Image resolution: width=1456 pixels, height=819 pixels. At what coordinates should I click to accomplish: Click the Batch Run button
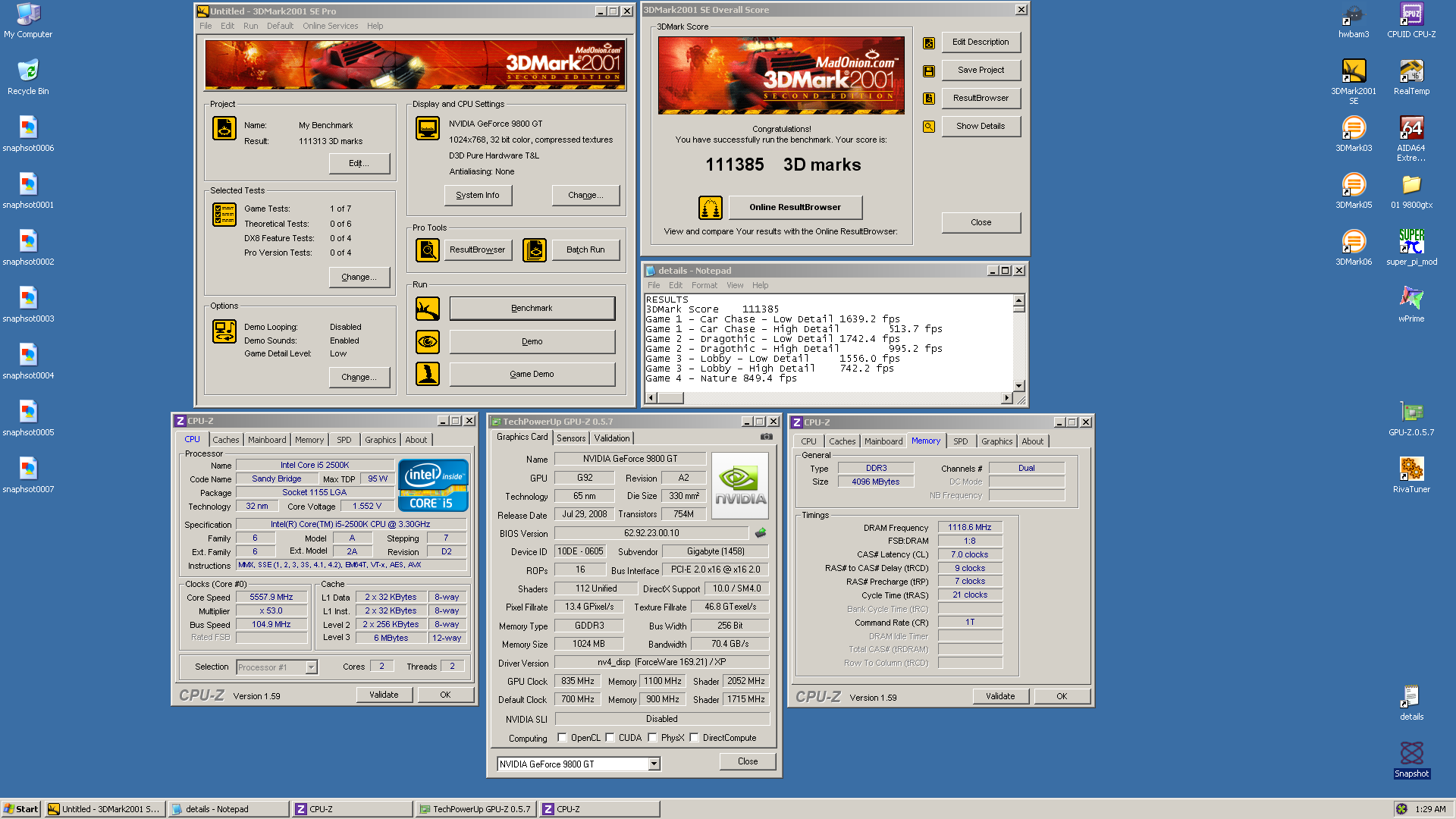[585, 250]
